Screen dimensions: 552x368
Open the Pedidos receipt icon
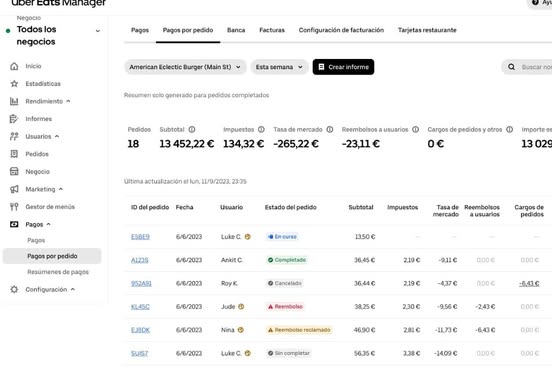(14, 154)
